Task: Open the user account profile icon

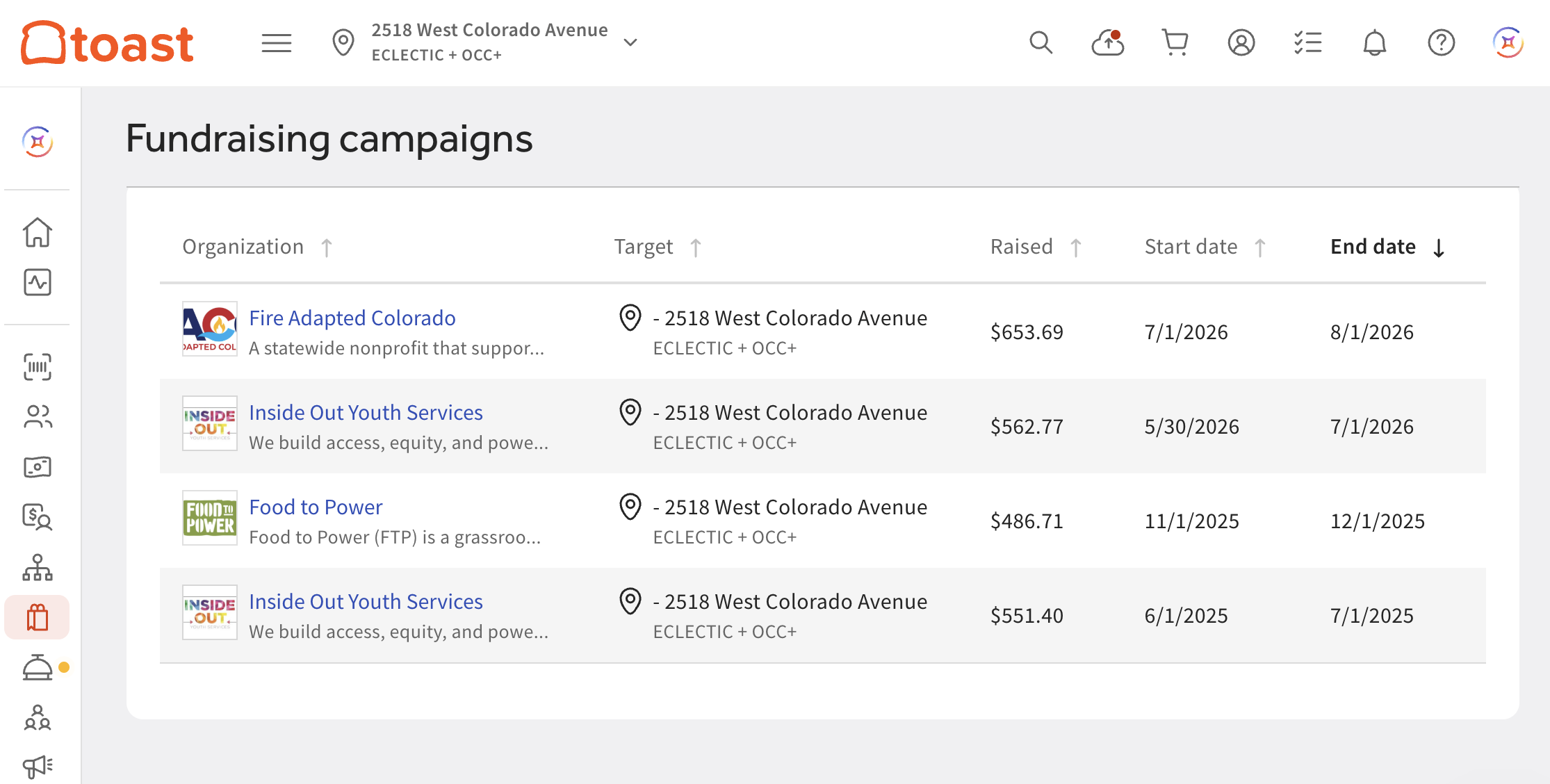Action: pos(1241,43)
